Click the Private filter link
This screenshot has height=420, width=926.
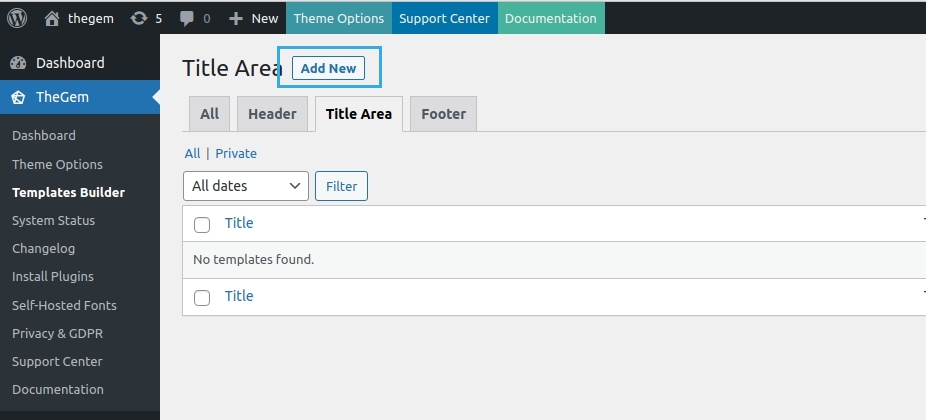point(236,153)
